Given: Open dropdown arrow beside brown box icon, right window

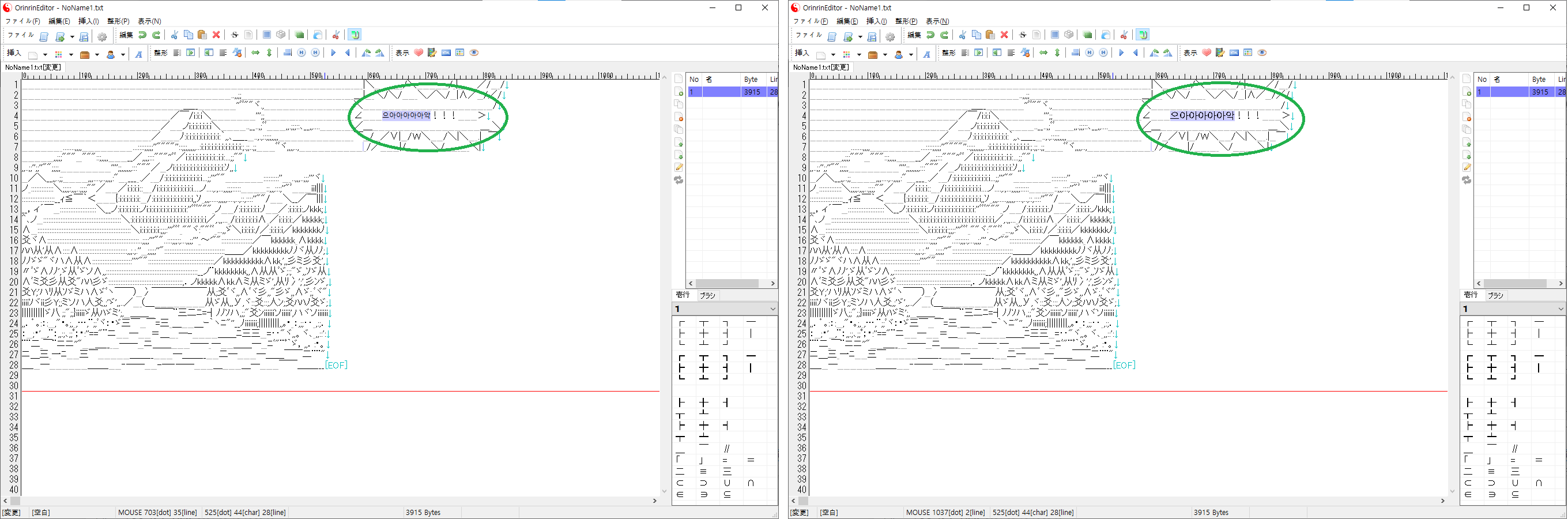Looking at the screenshot, I should click(885, 55).
